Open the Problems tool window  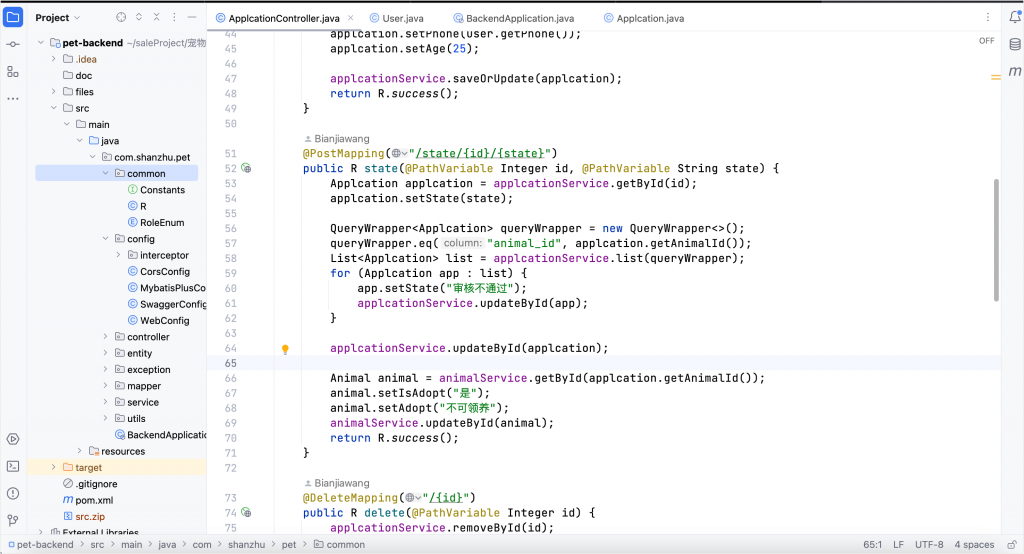13,493
